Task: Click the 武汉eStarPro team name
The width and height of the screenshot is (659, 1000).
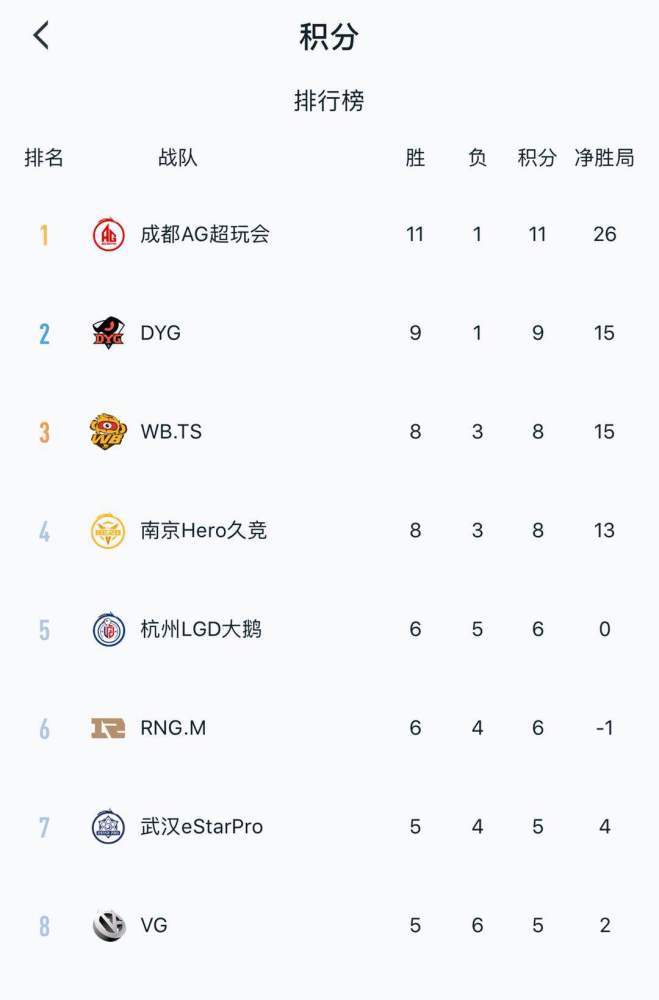Action: [x=202, y=827]
